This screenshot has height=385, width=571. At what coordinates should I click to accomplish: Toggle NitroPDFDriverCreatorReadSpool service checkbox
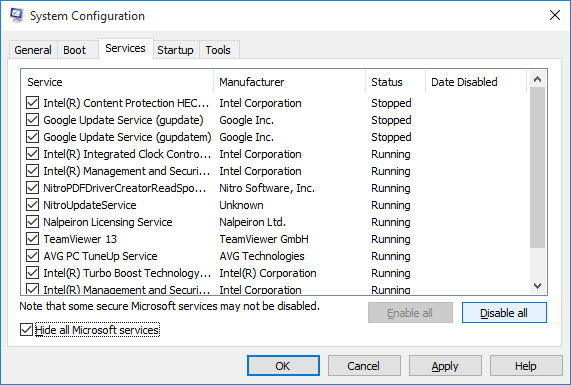click(x=32, y=188)
